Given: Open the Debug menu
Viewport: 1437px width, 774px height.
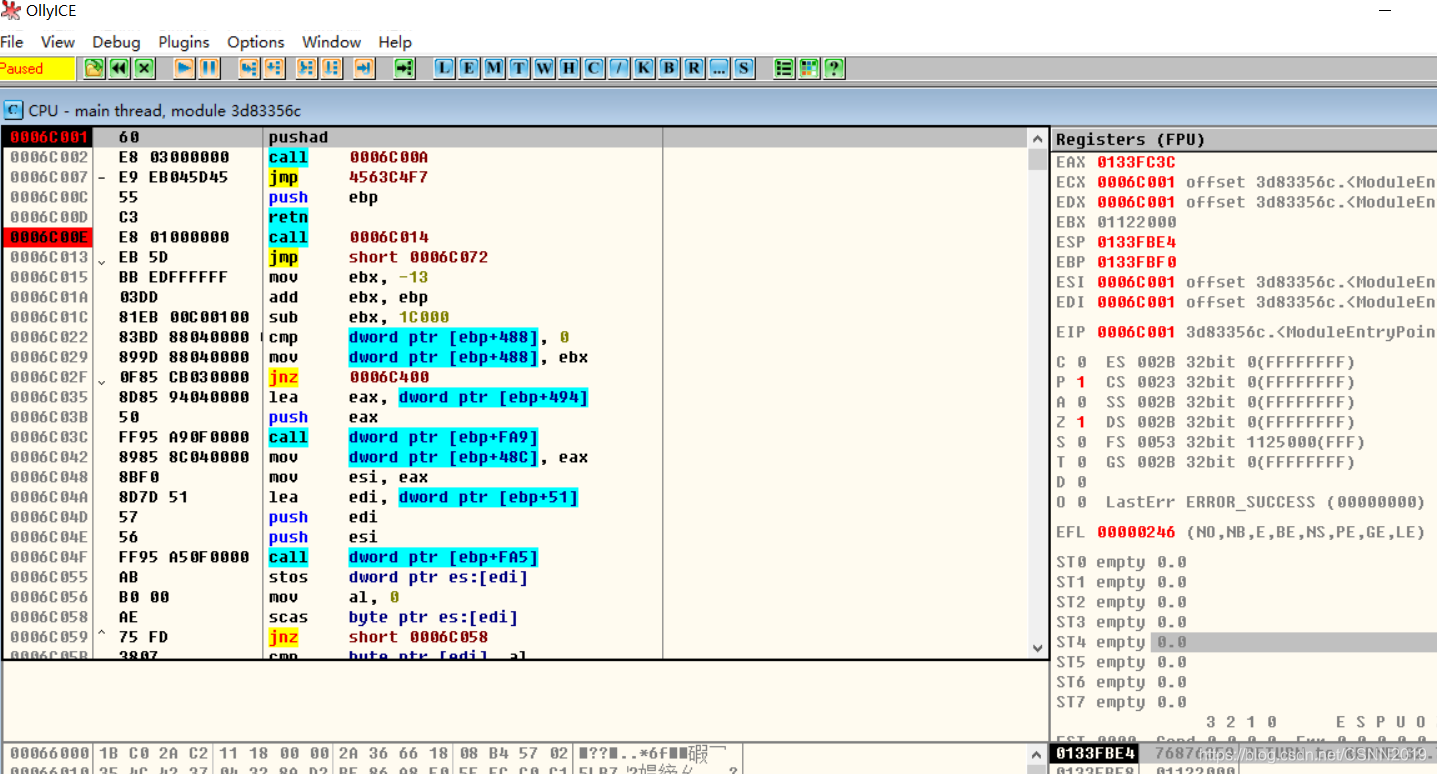Looking at the screenshot, I should point(116,42).
